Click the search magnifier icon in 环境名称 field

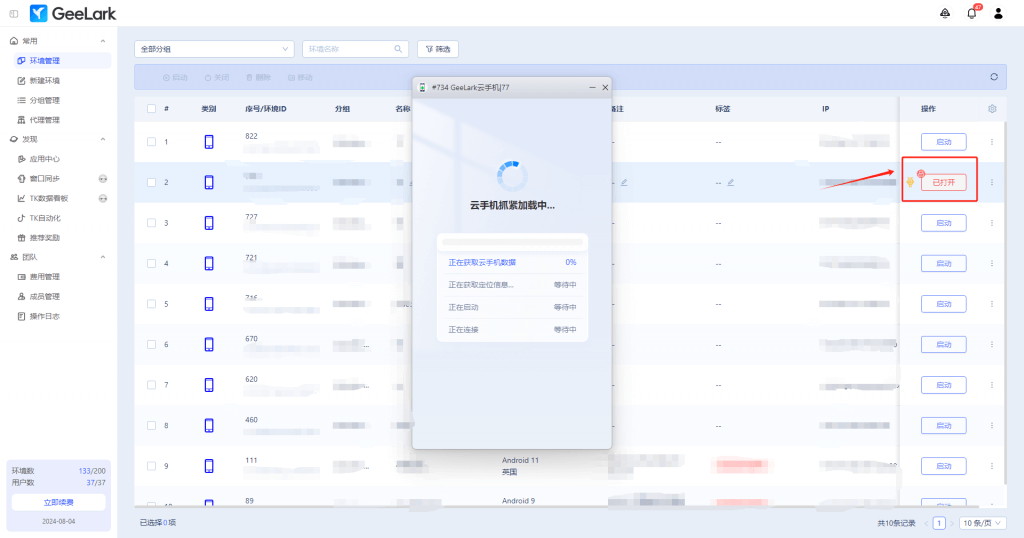click(398, 48)
